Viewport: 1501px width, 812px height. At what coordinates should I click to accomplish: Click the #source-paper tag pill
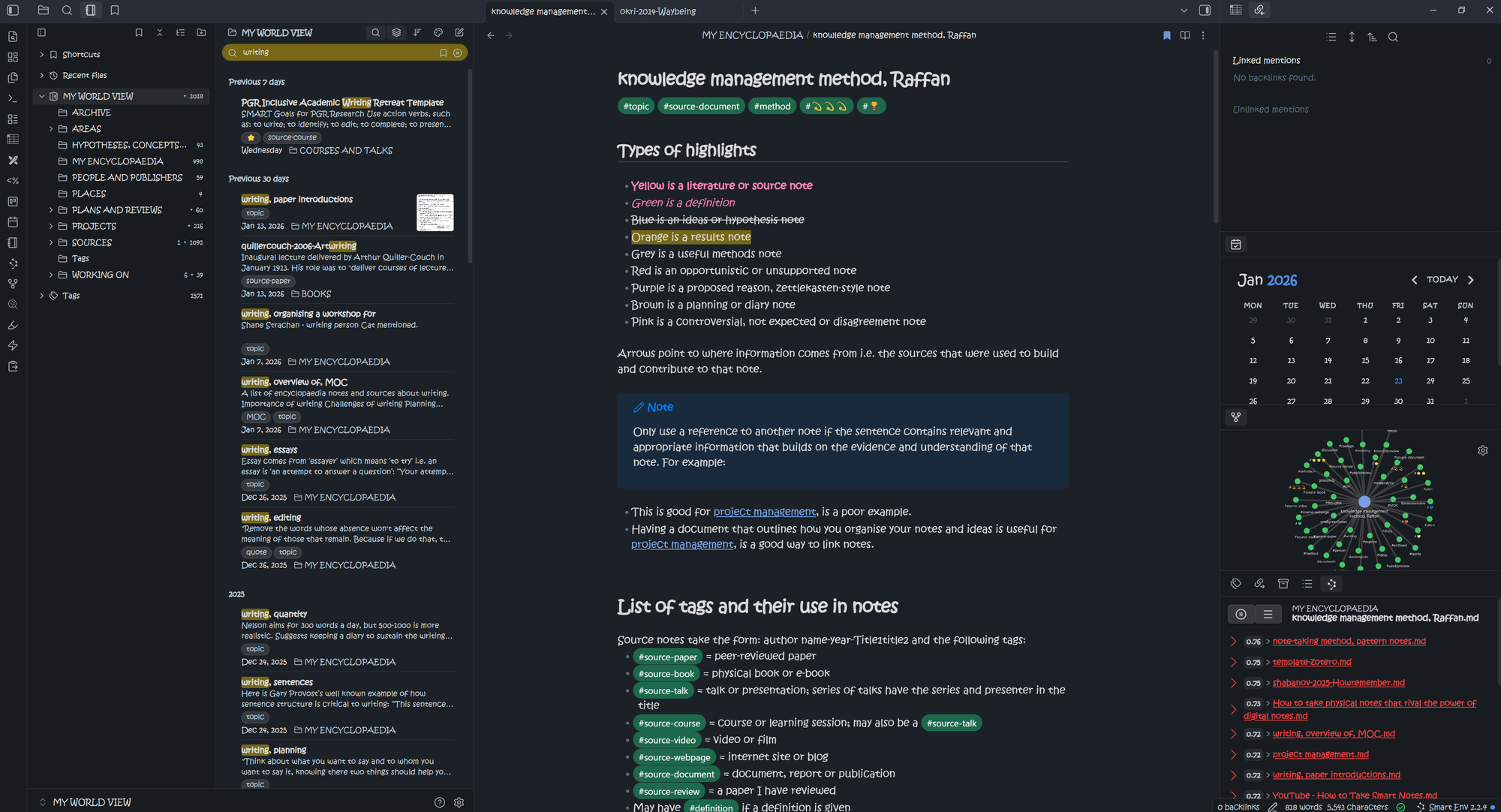[667, 657]
